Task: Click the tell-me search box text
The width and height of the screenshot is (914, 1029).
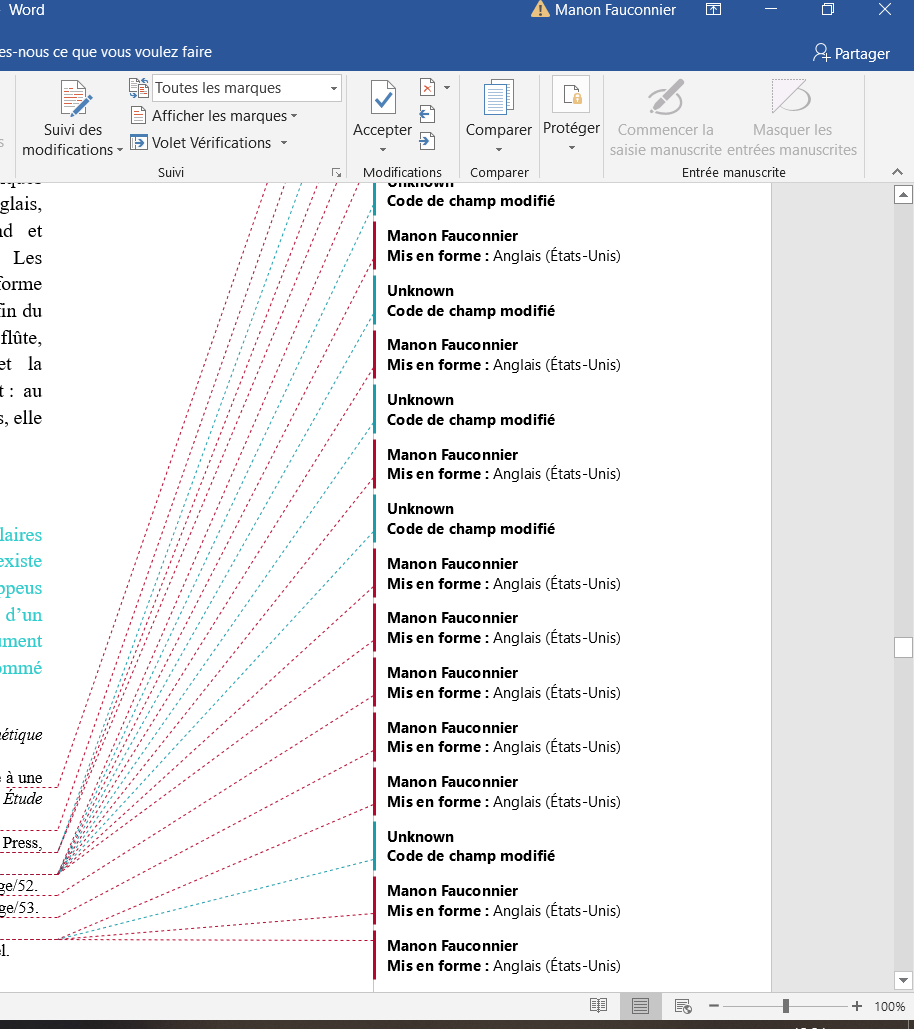Action: 105,52
